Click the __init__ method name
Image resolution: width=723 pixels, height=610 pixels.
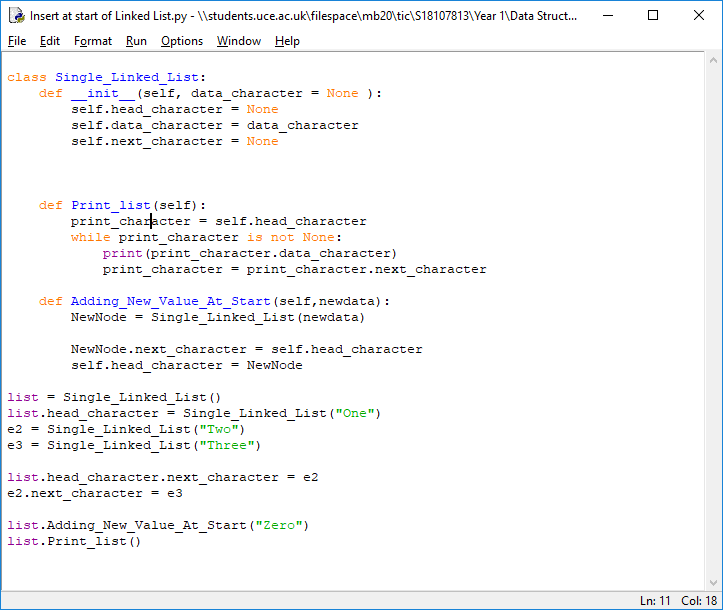point(103,93)
